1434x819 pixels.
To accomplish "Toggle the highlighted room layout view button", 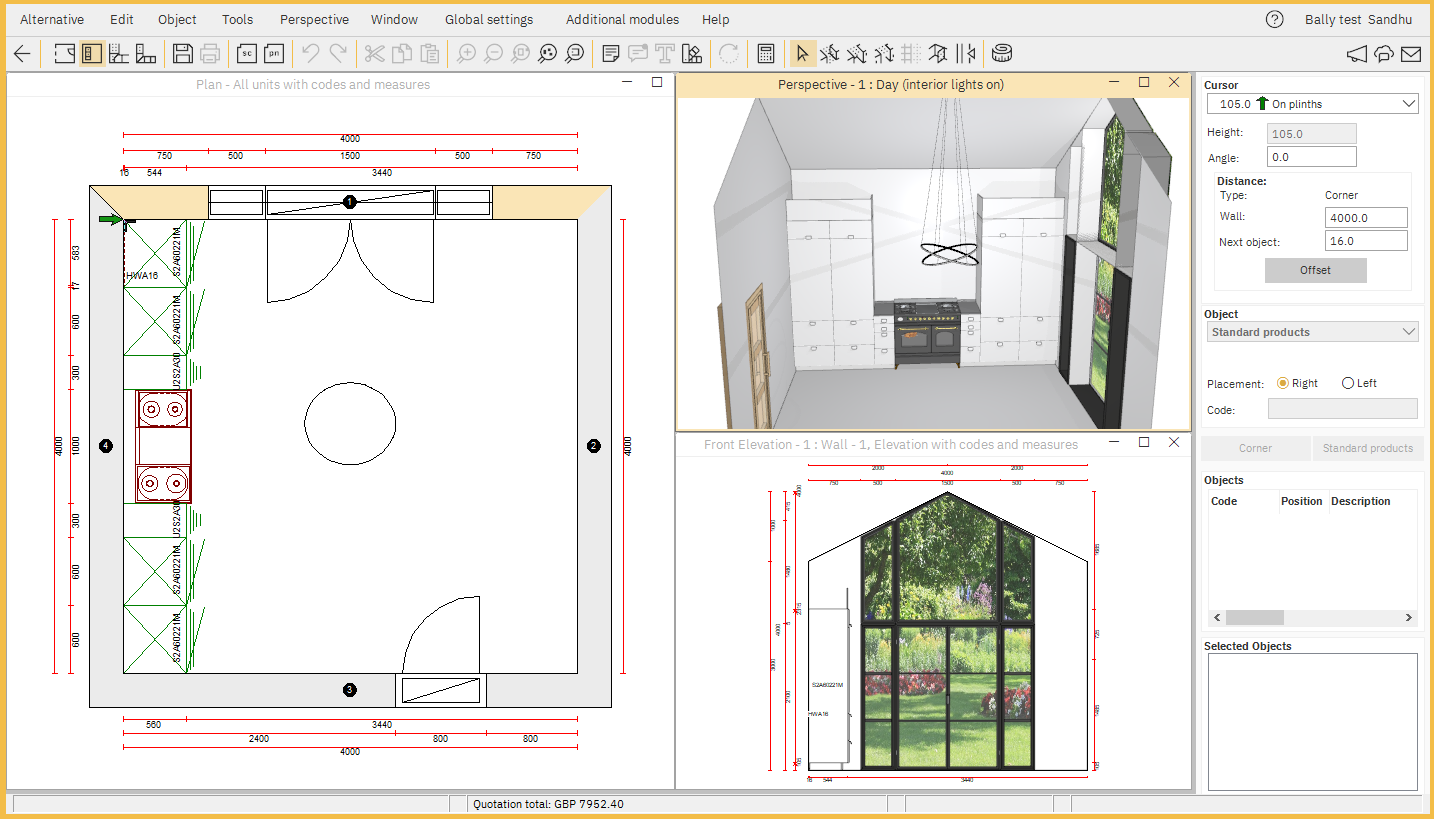I will coord(92,54).
